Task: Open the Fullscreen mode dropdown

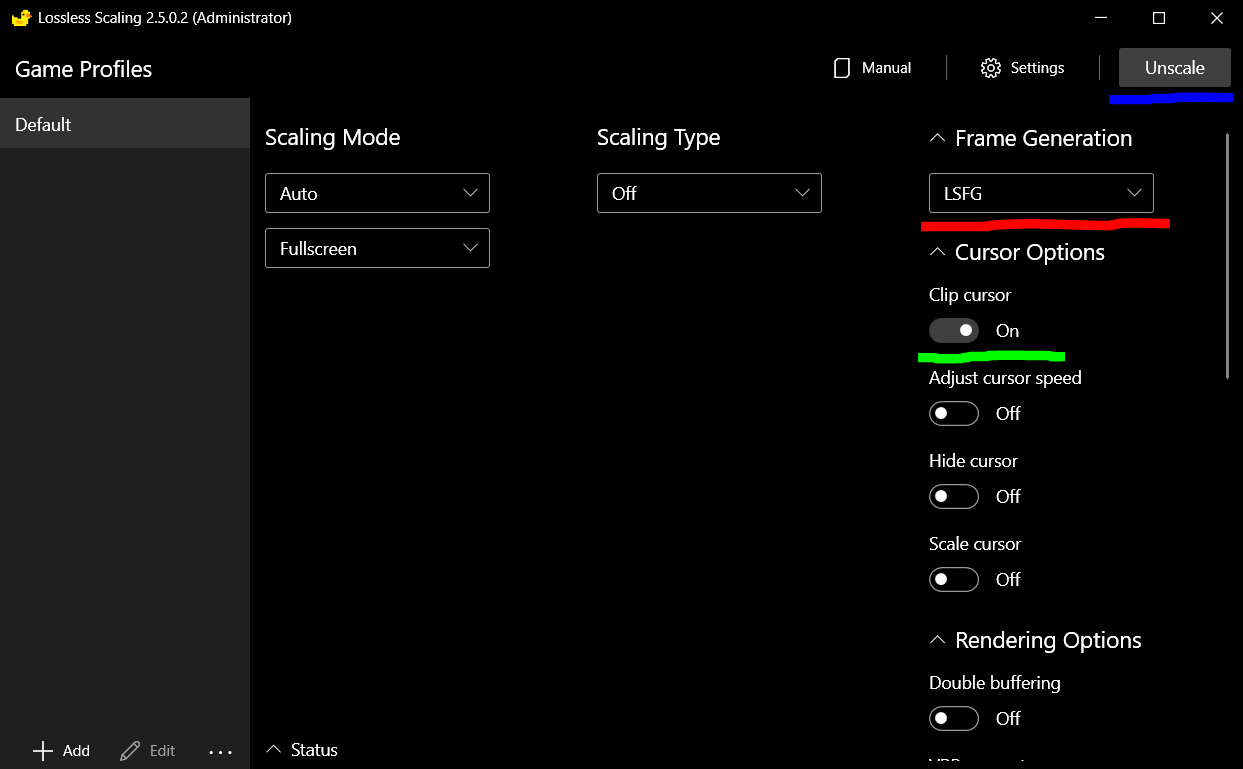Action: (x=377, y=248)
